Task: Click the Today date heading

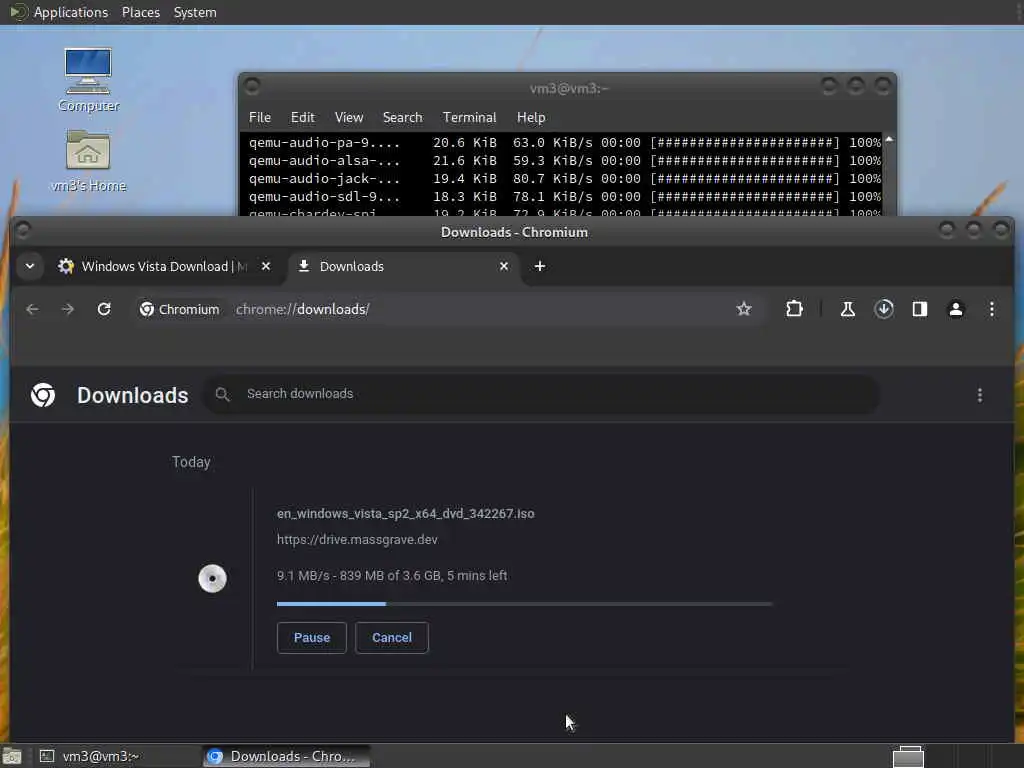Action: tap(191, 462)
